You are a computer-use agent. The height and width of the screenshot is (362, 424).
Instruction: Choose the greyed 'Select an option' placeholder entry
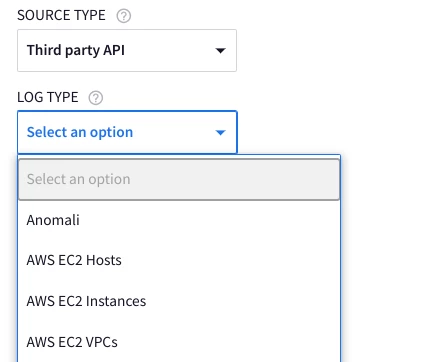pos(179,179)
